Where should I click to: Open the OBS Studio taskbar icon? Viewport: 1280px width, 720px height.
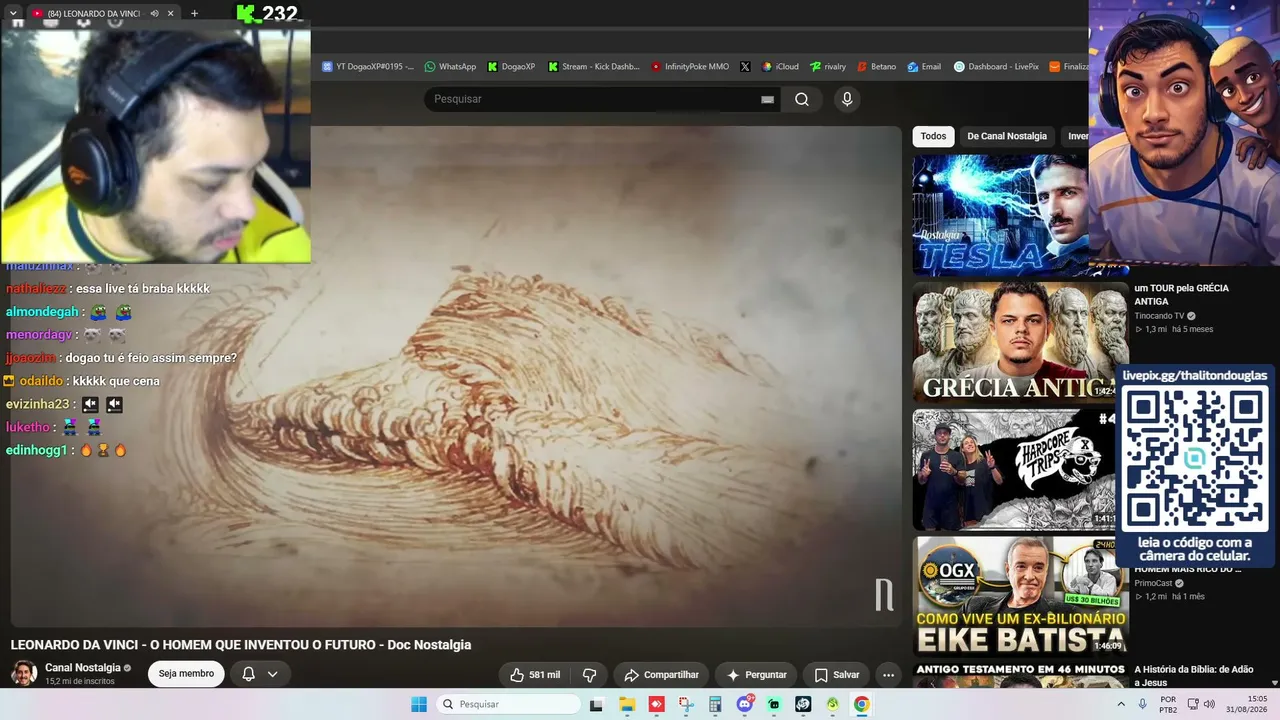803,704
